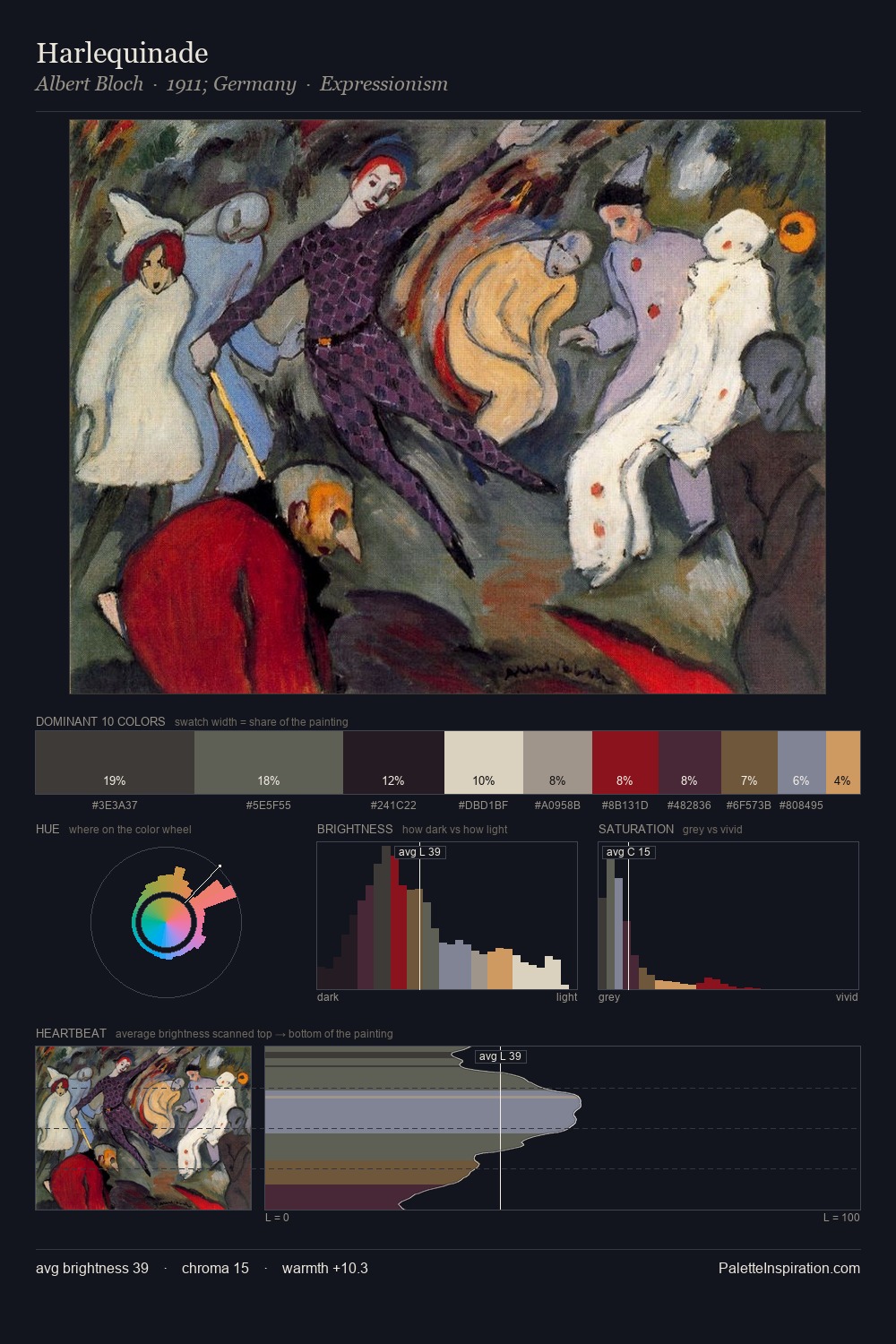Choose the #DBD1BF cream swatch
Screen dimensions: 896x1344
tap(484, 762)
